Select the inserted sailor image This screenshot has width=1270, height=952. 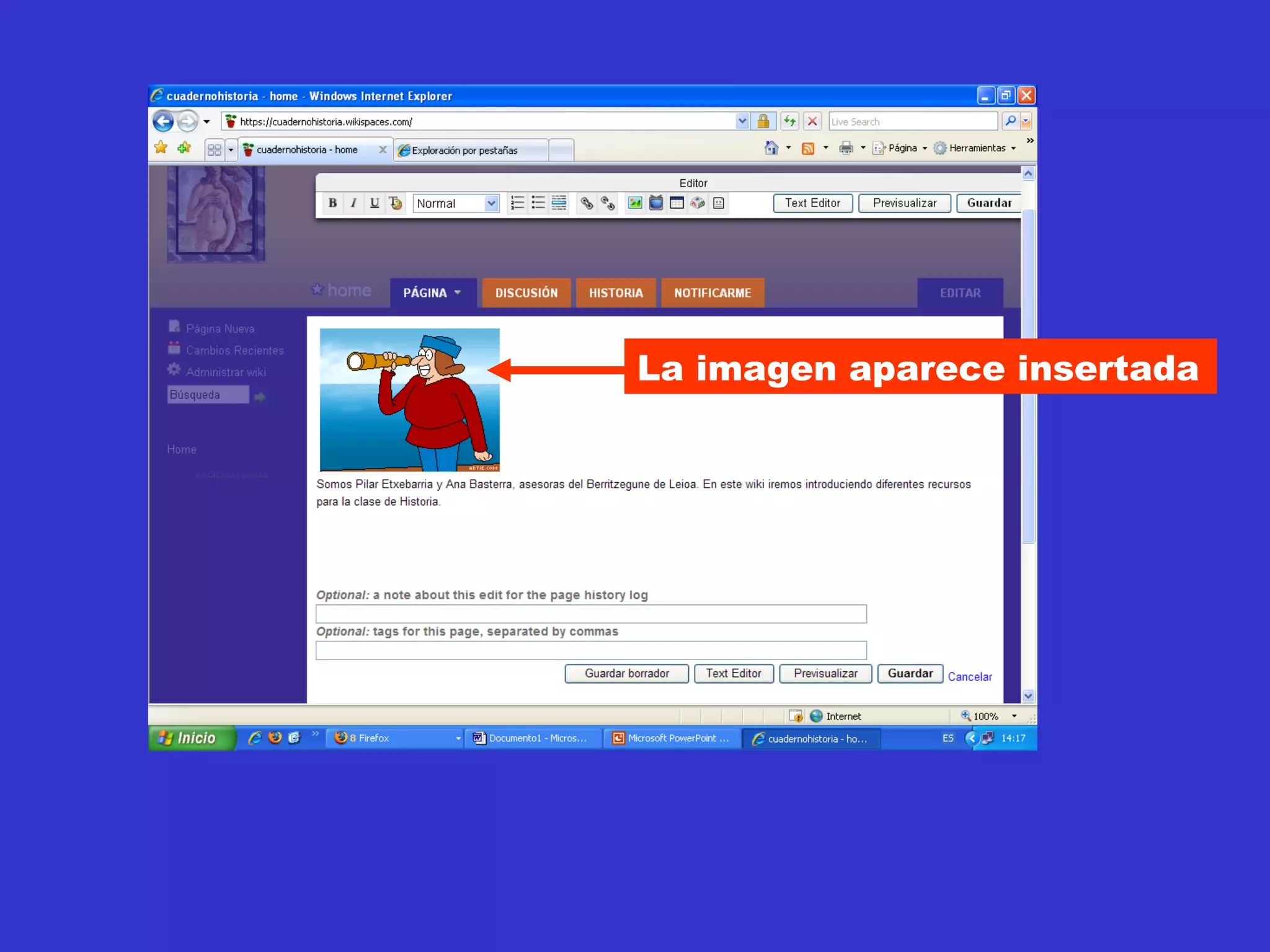click(409, 400)
